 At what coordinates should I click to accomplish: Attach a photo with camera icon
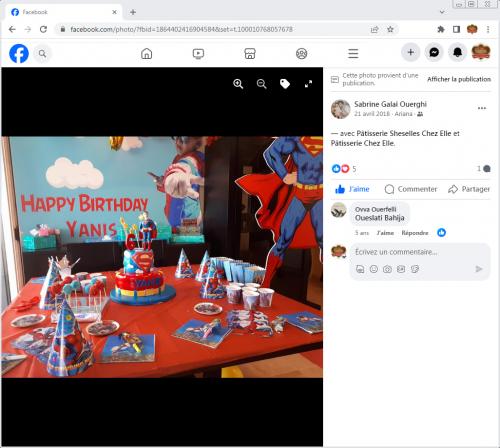(x=387, y=269)
